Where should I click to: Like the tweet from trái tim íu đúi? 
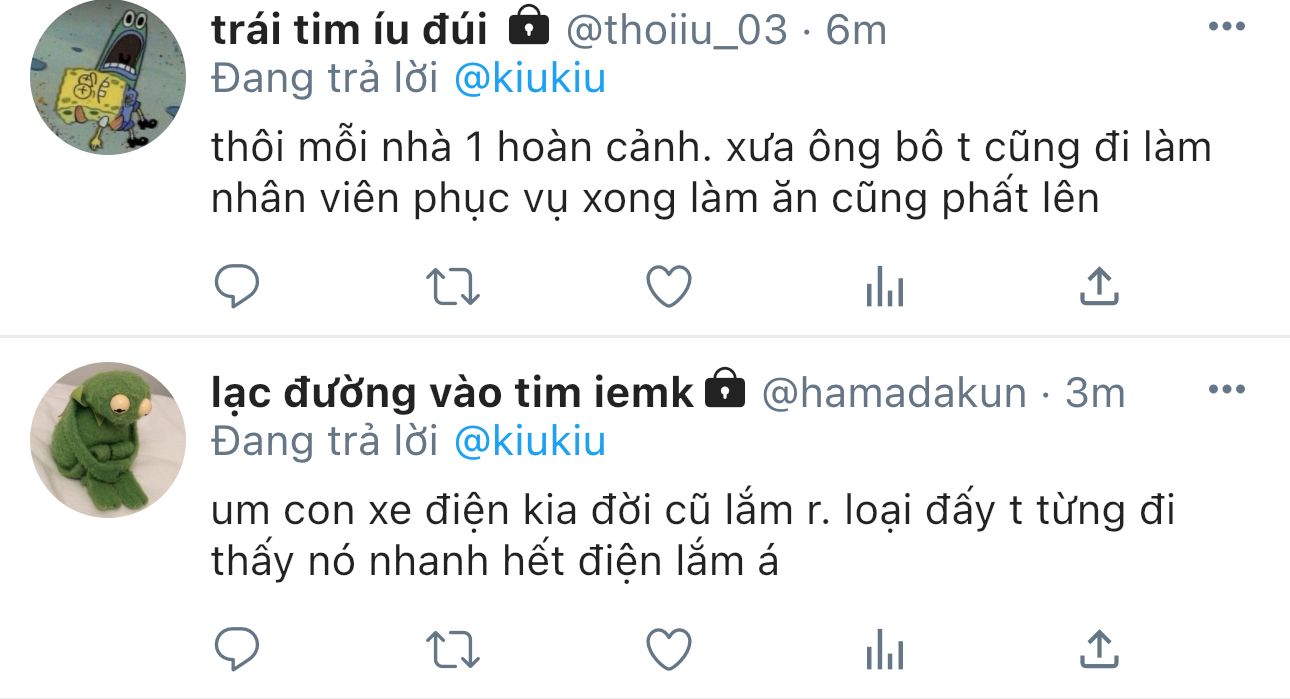tap(669, 287)
